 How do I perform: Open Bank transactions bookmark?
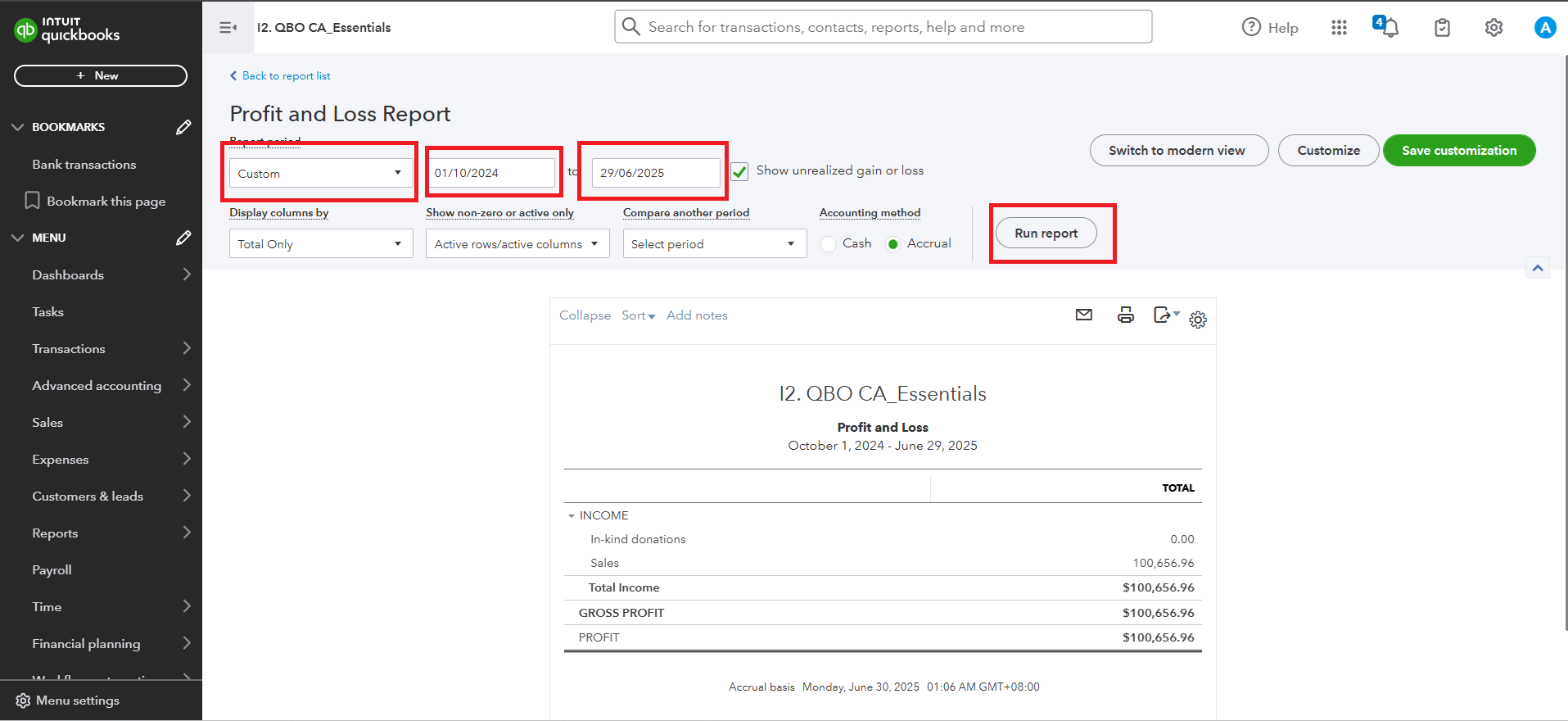pos(84,164)
